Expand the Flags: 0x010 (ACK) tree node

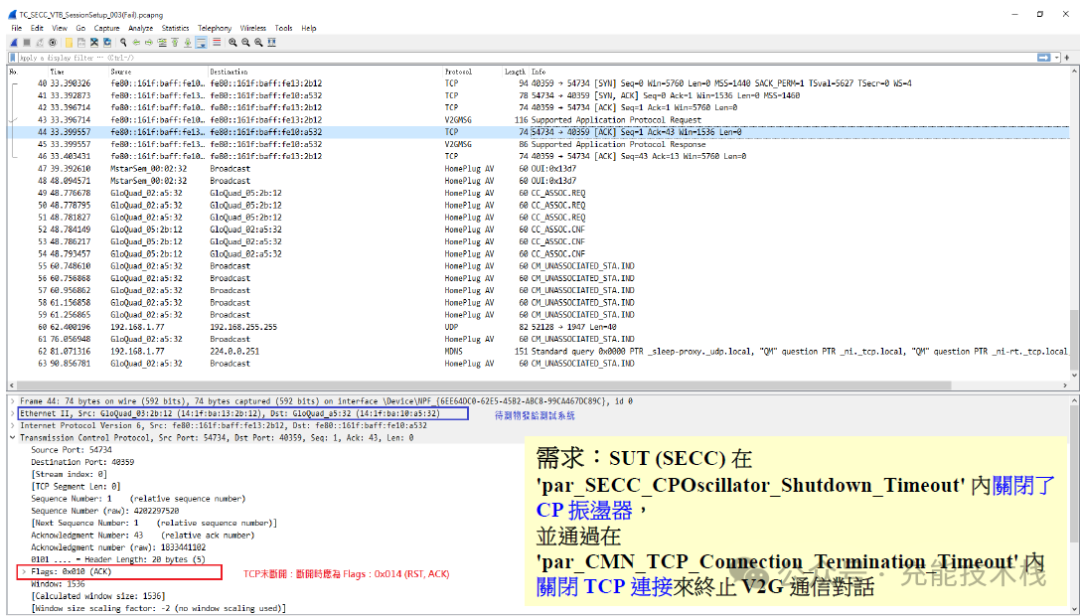point(23,572)
